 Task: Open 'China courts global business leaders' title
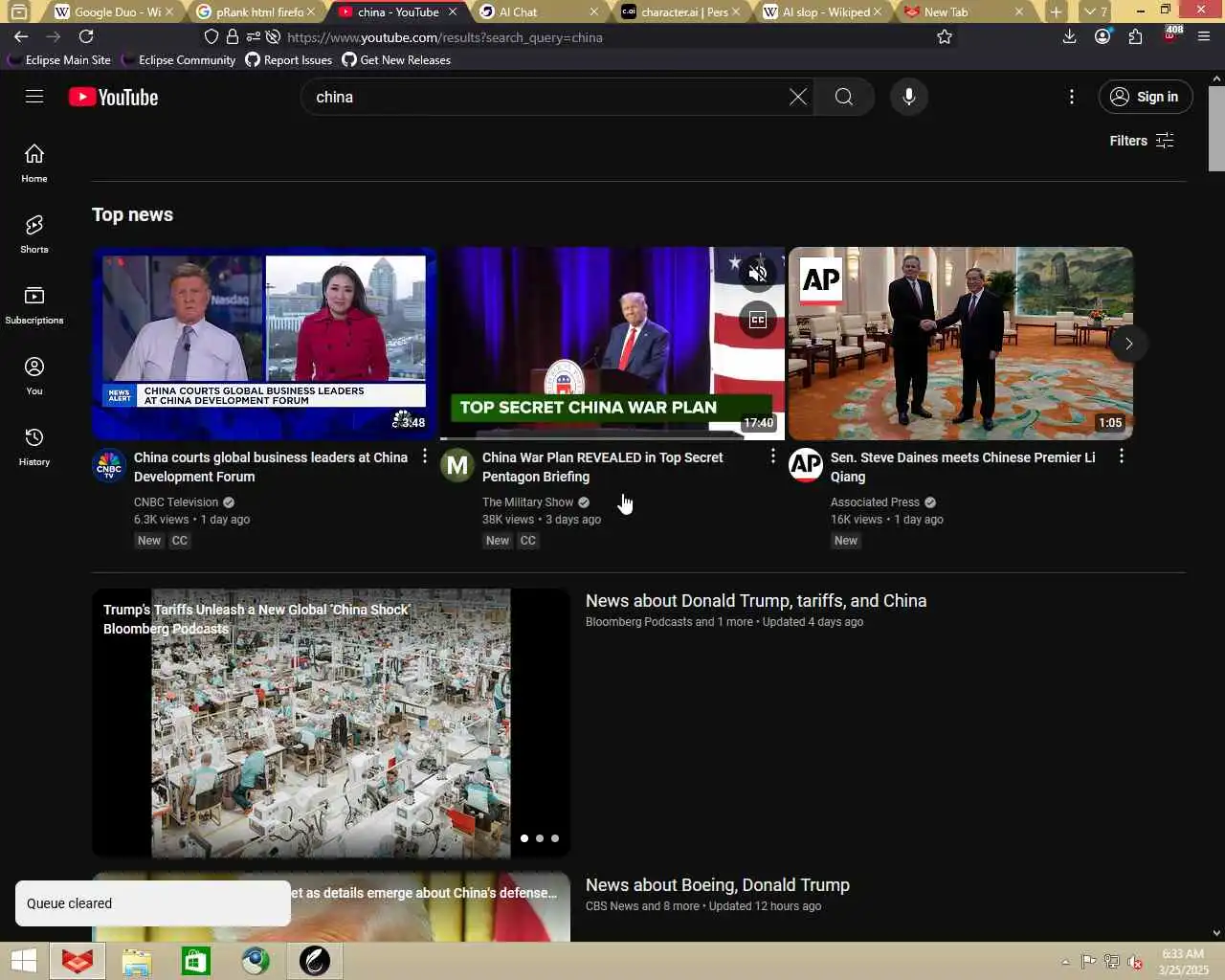[271, 467]
